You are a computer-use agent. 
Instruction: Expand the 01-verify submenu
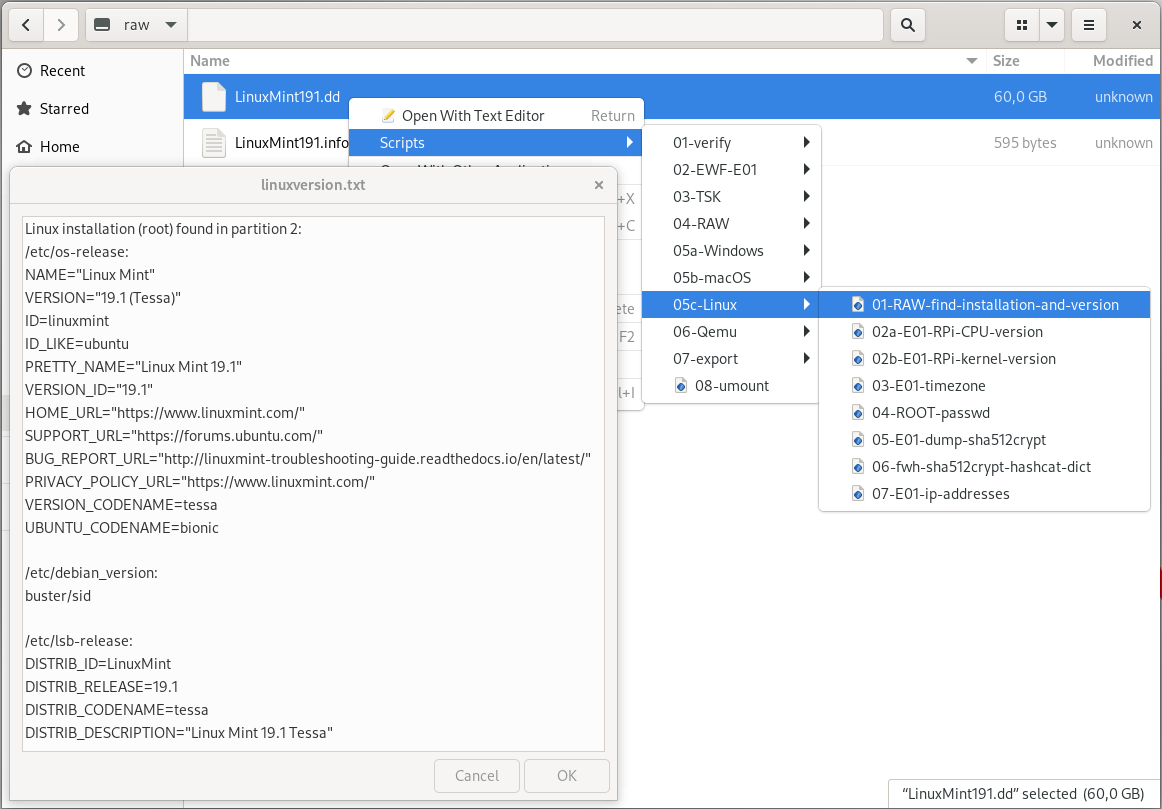(x=731, y=143)
